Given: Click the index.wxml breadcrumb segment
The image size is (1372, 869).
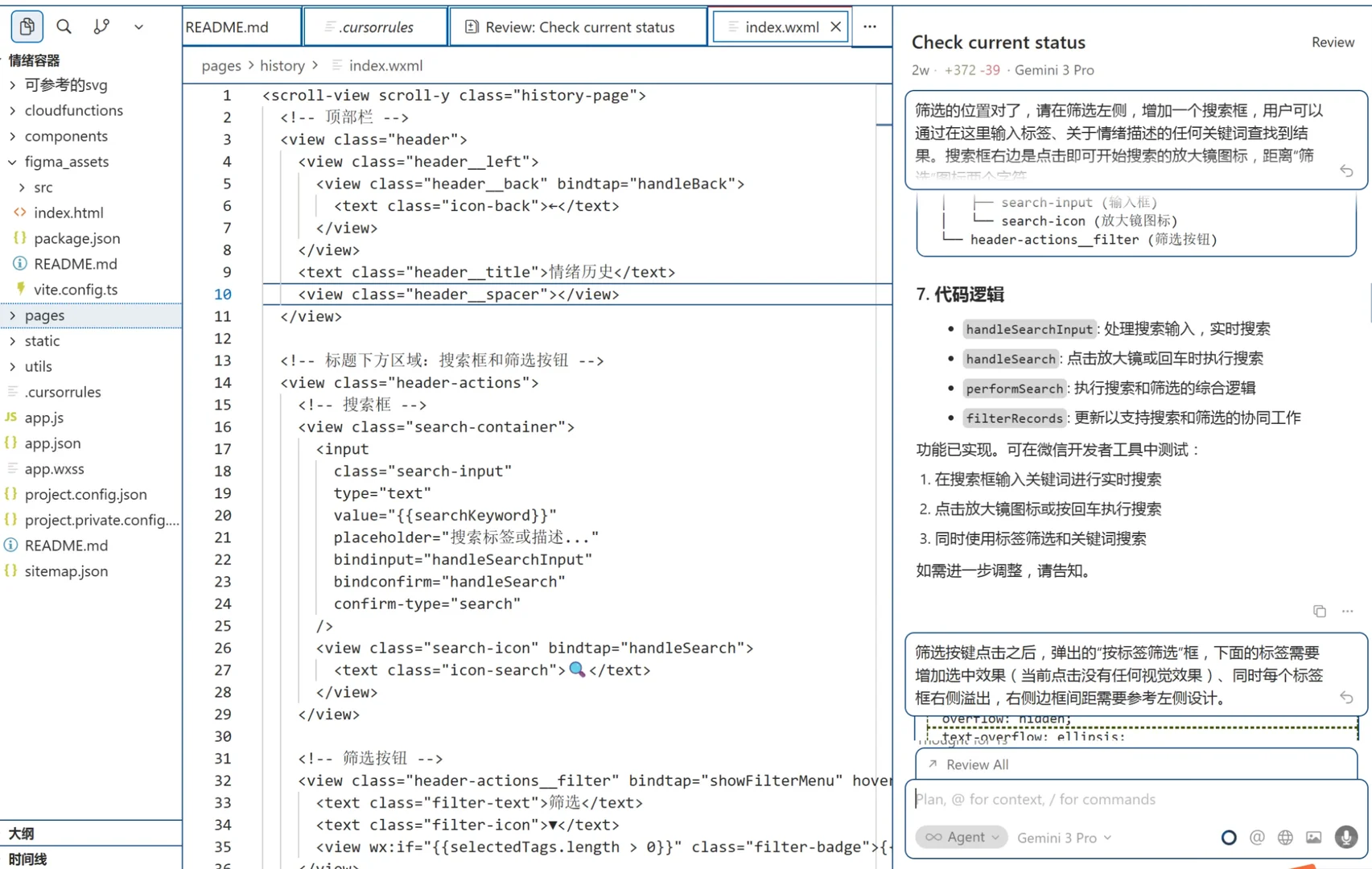Looking at the screenshot, I should (385, 65).
